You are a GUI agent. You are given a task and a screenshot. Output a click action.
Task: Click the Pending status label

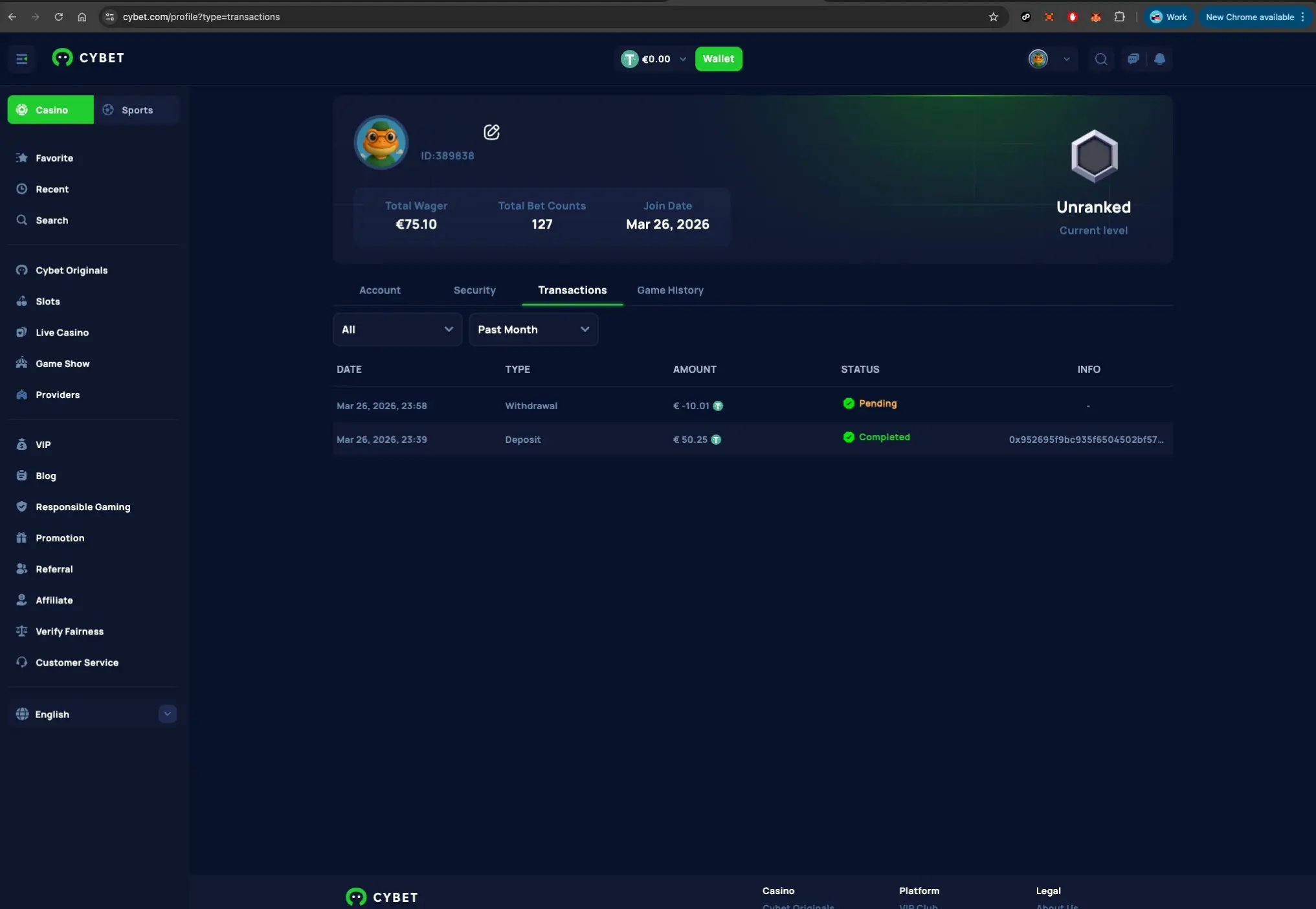pyautogui.click(x=877, y=403)
